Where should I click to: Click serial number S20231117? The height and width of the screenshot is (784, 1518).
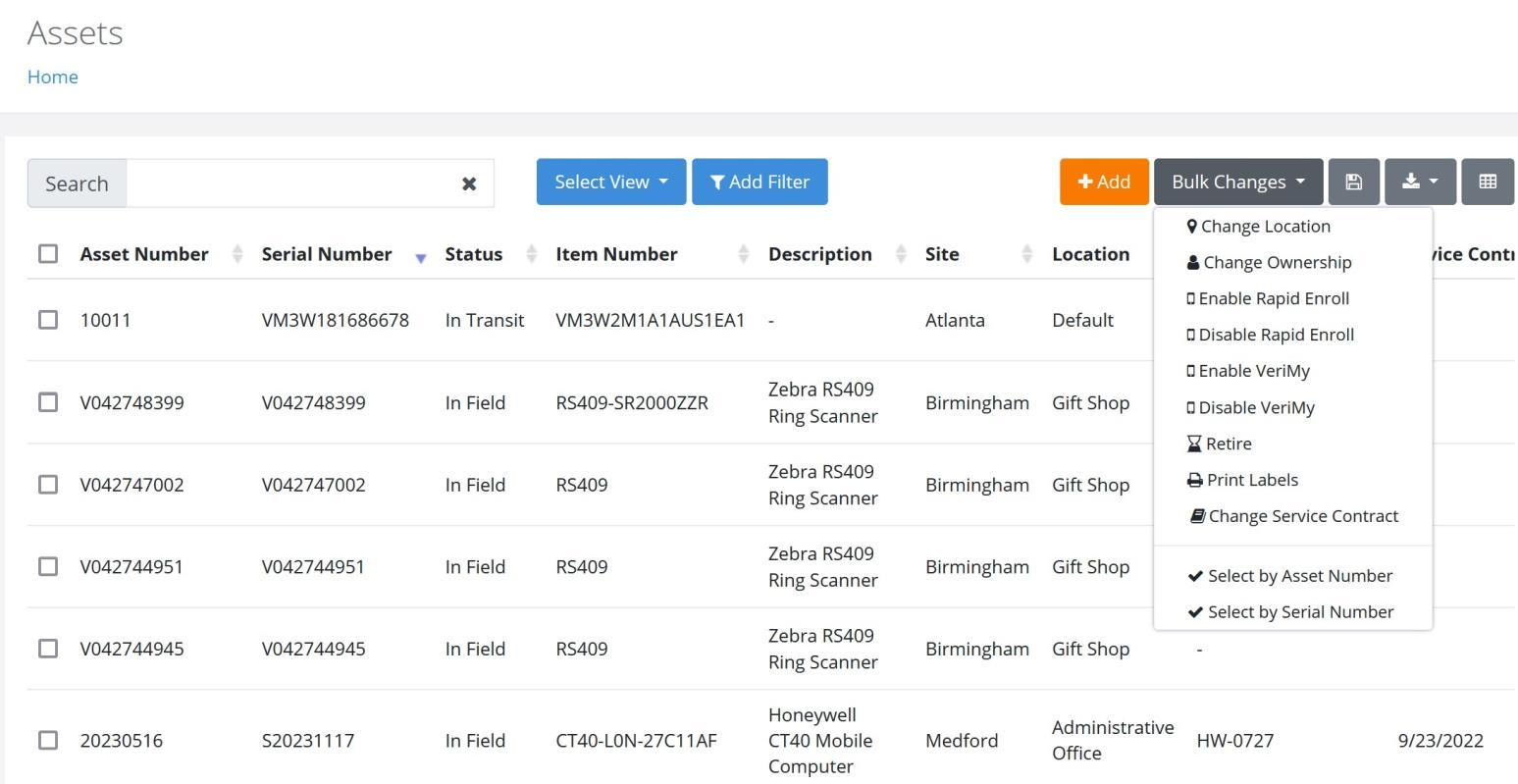tap(308, 741)
